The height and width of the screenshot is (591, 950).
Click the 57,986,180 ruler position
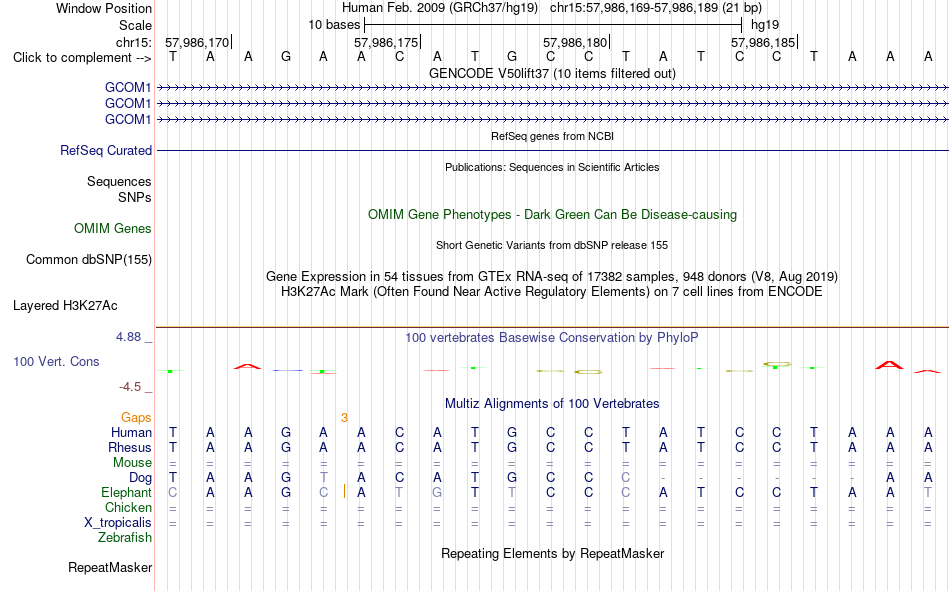click(575, 42)
